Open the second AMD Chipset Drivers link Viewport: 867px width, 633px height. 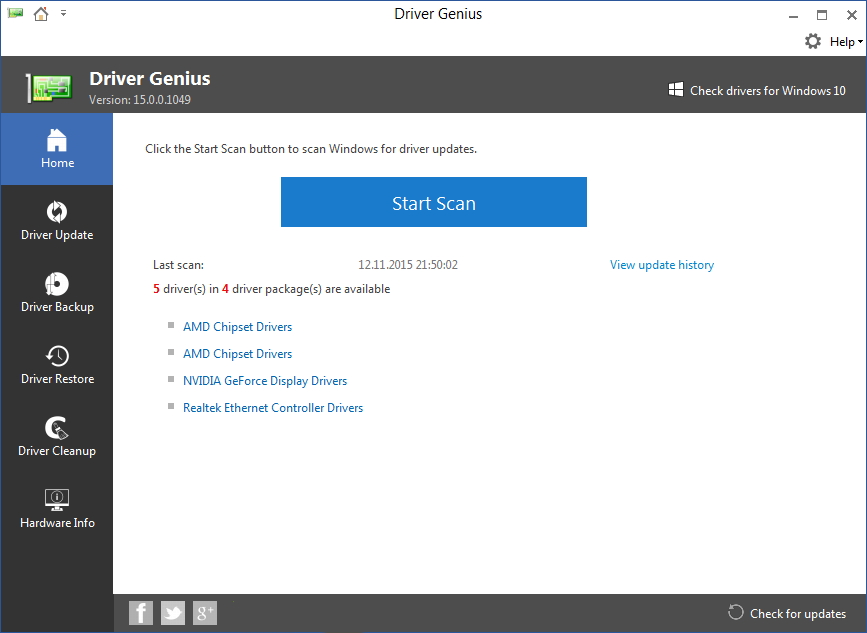(x=237, y=354)
